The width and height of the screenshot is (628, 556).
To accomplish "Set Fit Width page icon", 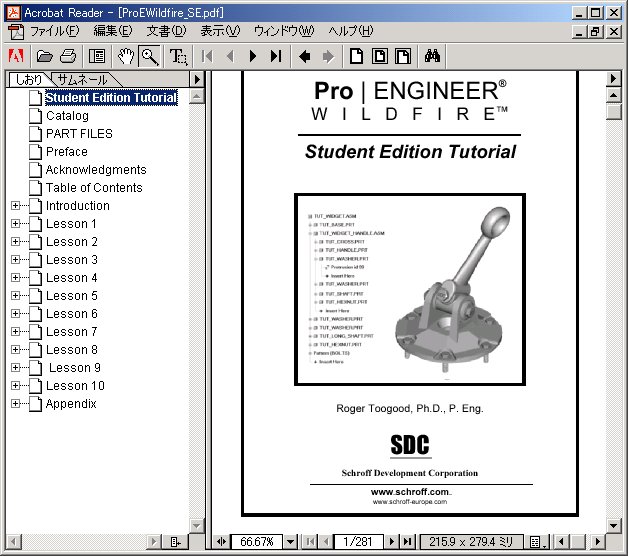I will pyautogui.click(x=403, y=56).
